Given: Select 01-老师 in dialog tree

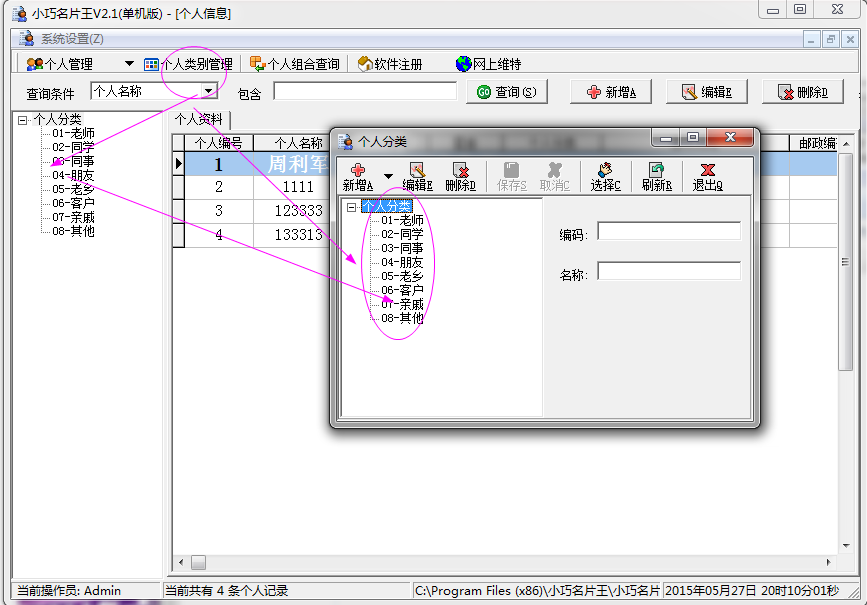Looking at the screenshot, I should tap(402, 220).
